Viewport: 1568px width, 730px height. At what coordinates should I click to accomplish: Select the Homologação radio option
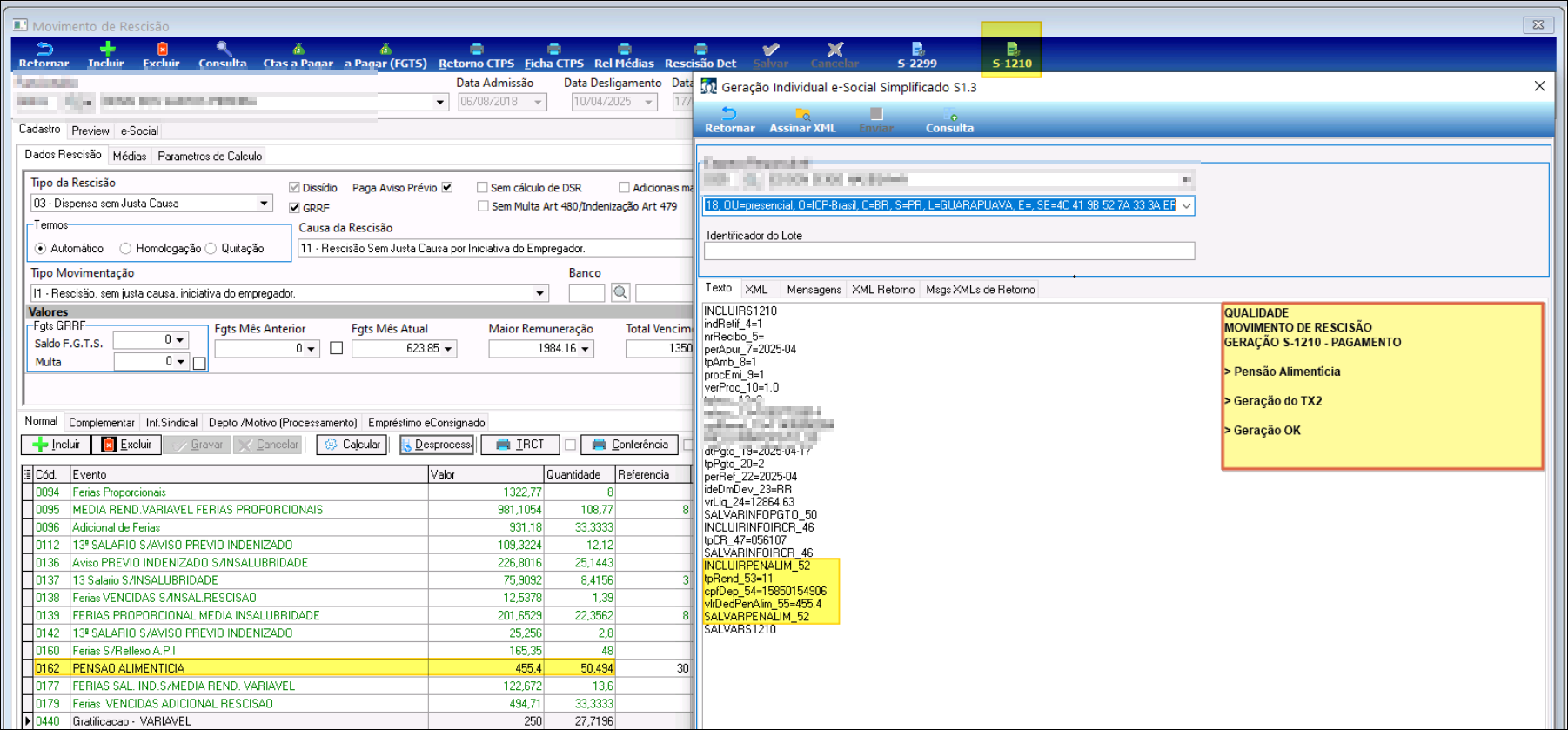pyautogui.click(x=126, y=249)
